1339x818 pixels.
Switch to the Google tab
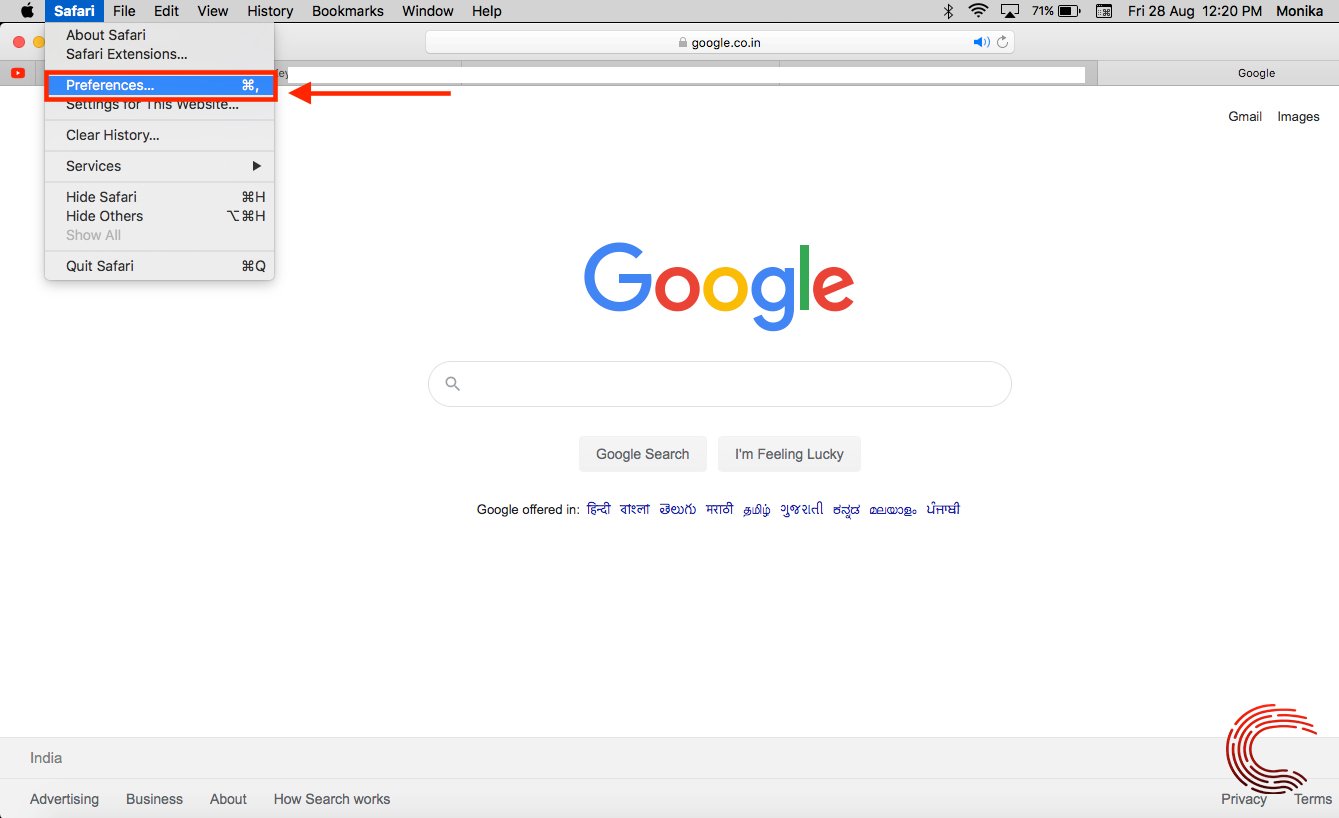click(x=1218, y=73)
